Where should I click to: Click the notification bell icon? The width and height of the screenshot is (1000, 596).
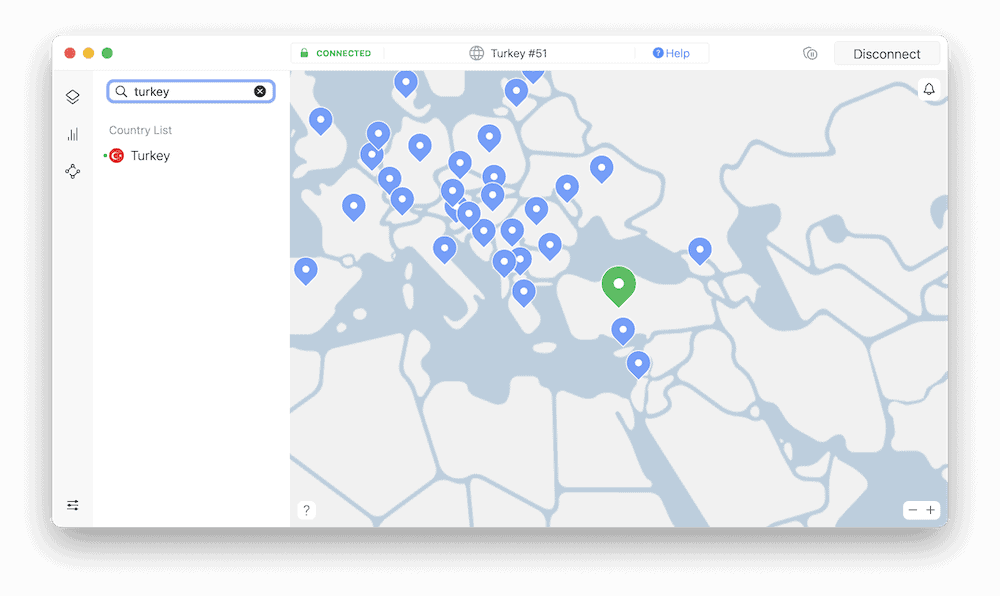929,90
